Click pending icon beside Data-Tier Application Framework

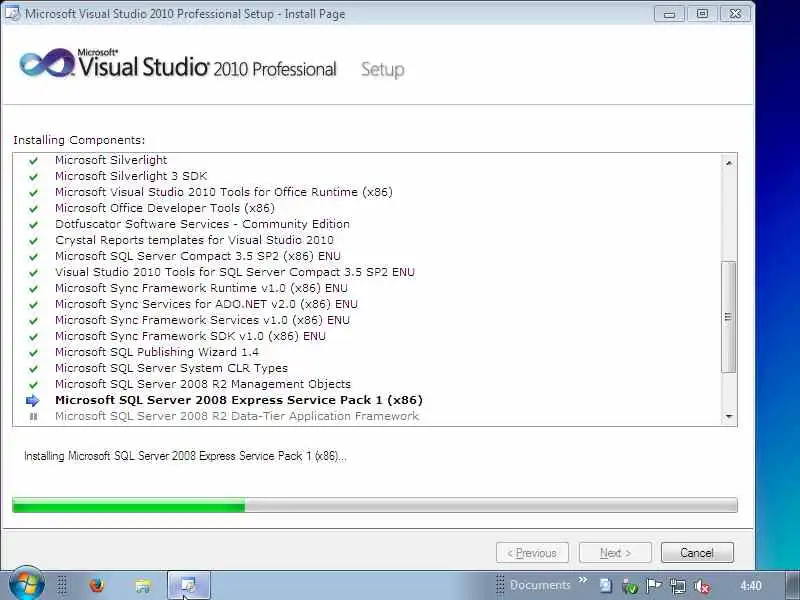click(x=34, y=416)
